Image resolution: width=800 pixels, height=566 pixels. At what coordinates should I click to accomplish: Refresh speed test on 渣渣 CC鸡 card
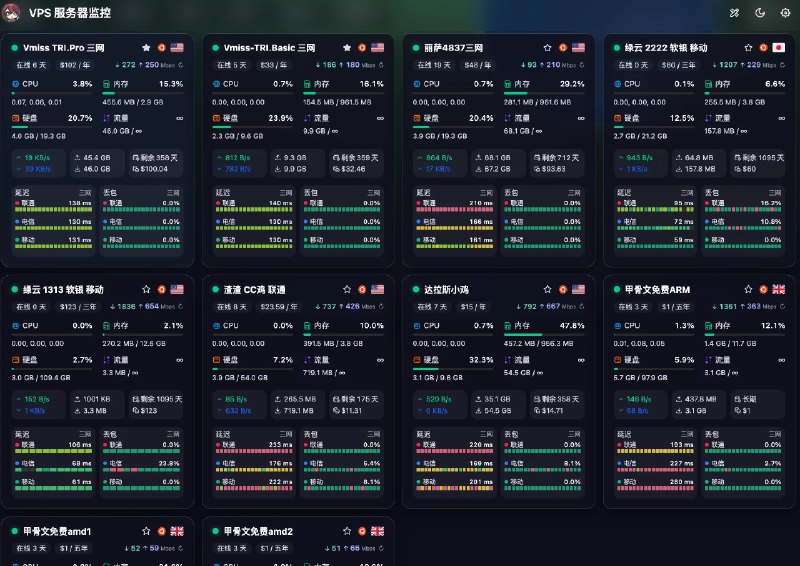click(x=381, y=307)
